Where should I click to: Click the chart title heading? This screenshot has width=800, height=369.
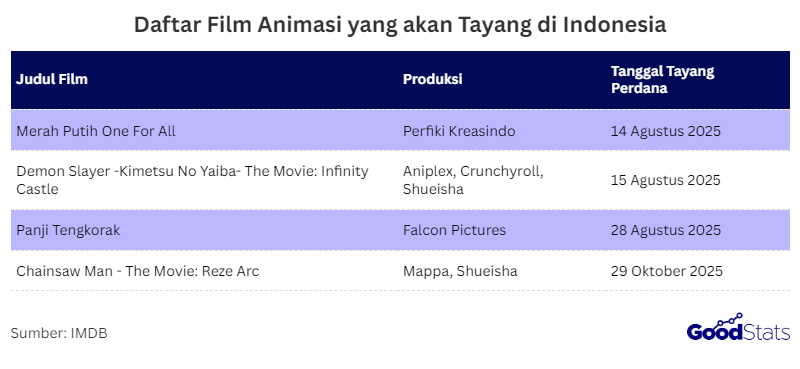(400, 24)
